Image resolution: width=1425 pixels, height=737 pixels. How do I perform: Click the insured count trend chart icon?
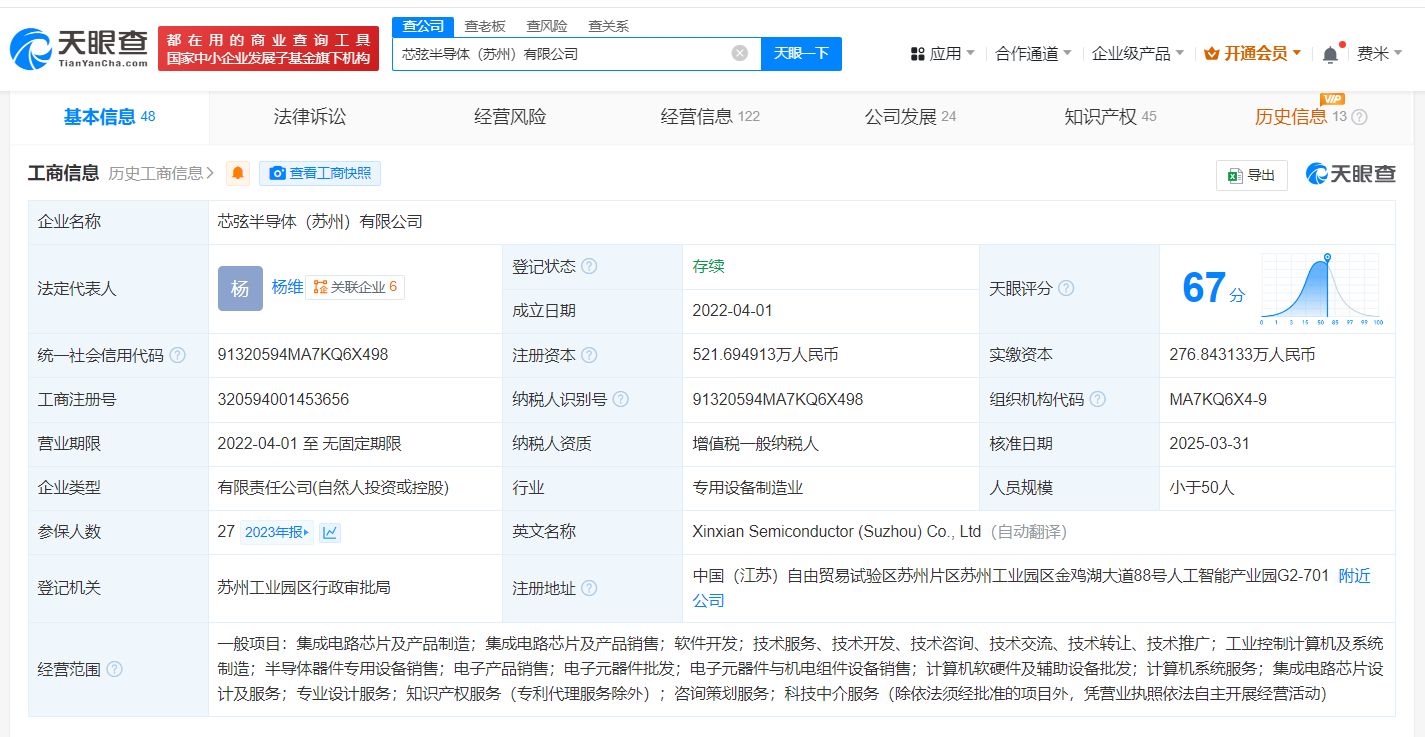[330, 532]
